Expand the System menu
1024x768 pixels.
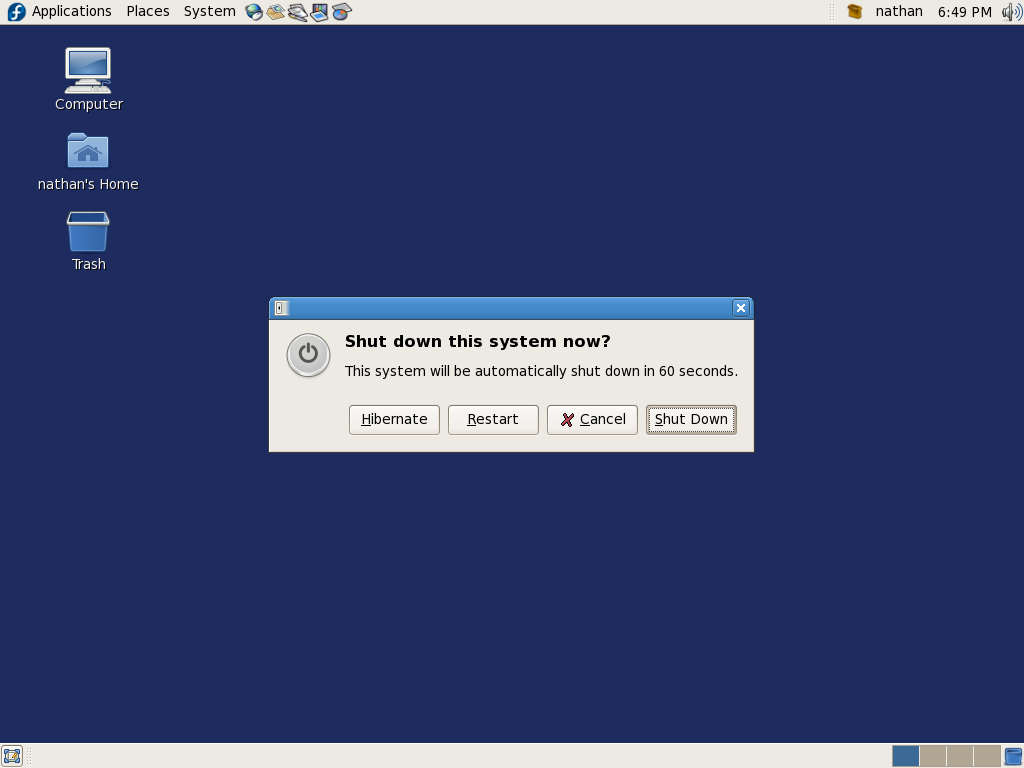[x=209, y=12]
